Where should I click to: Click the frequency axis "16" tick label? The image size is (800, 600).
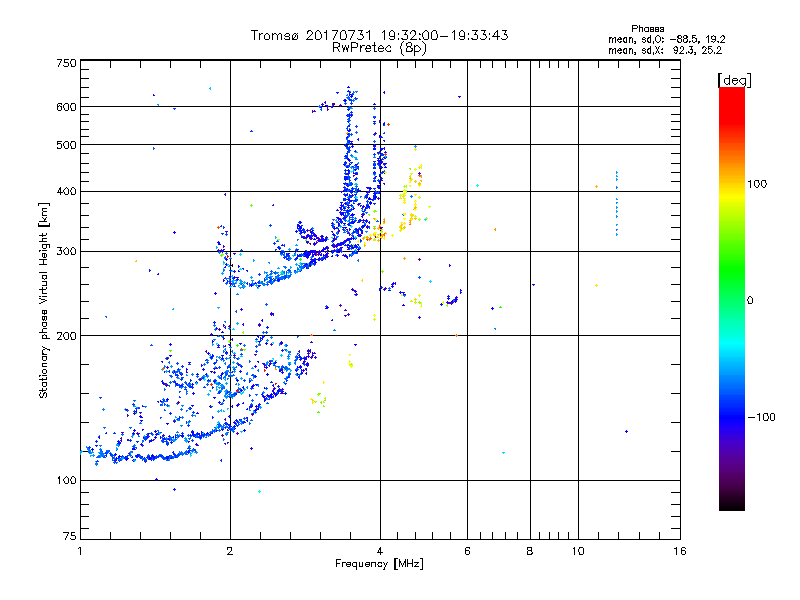pyautogui.click(x=680, y=551)
